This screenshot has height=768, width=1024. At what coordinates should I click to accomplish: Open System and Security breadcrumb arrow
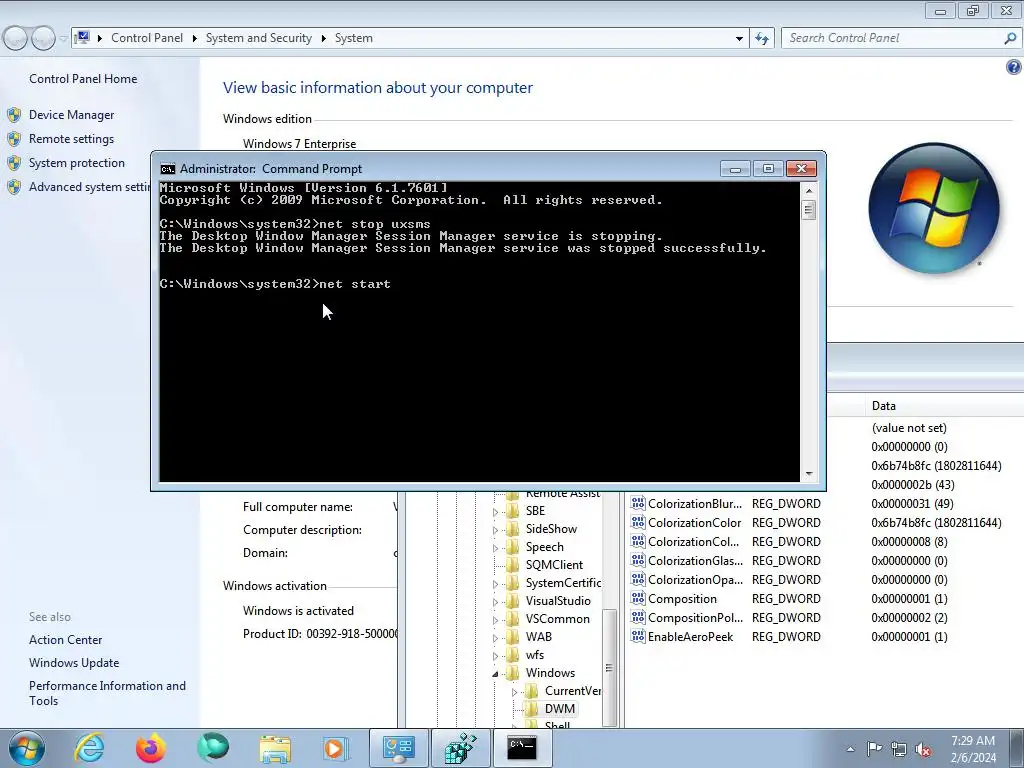click(x=323, y=38)
